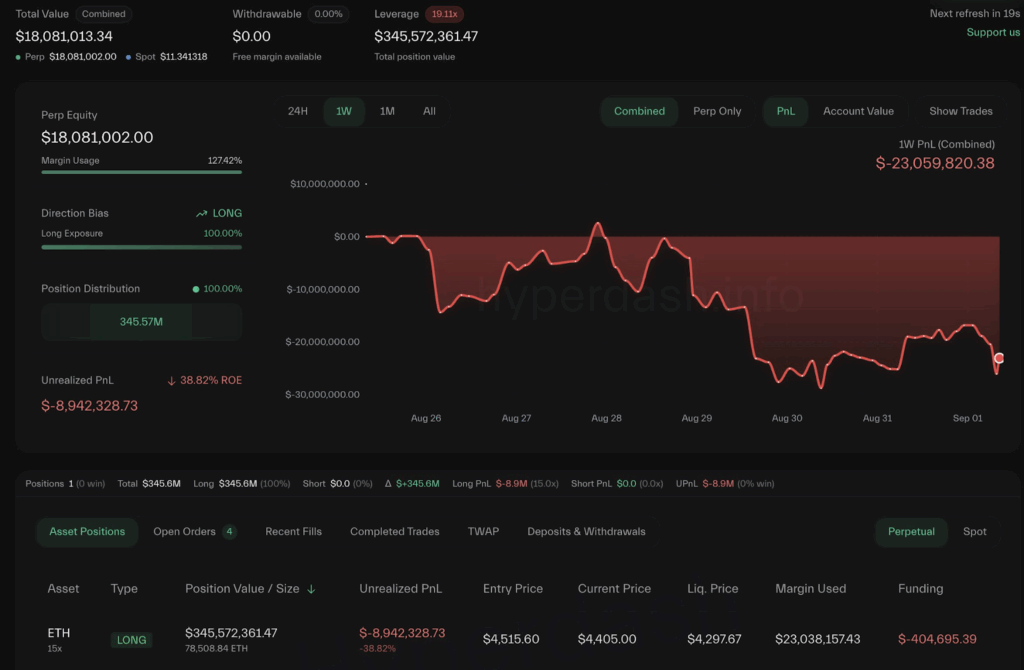Click the delta symbol in positions summary
Image resolution: width=1024 pixels, height=670 pixels.
pos(388,484)
